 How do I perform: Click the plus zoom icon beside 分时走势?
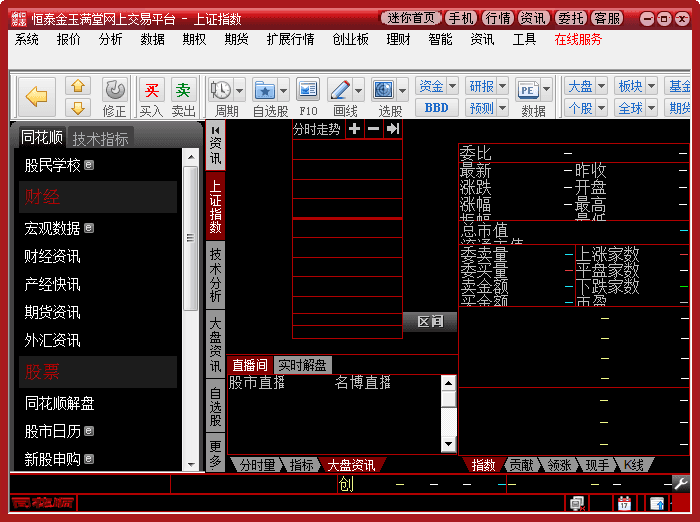(354, 129)
